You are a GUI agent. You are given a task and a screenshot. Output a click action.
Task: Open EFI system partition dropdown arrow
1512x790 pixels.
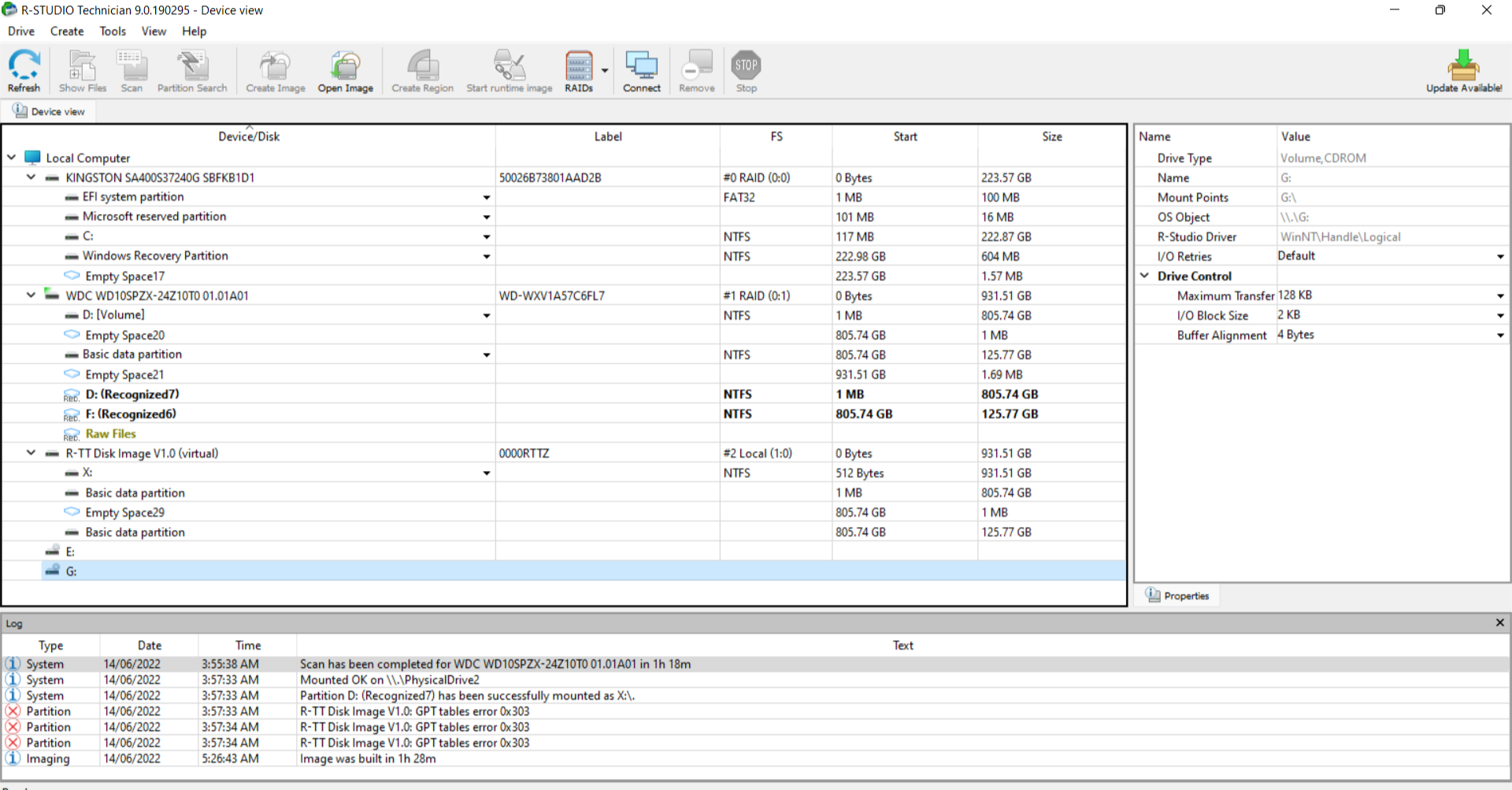(x=487, y=198)
